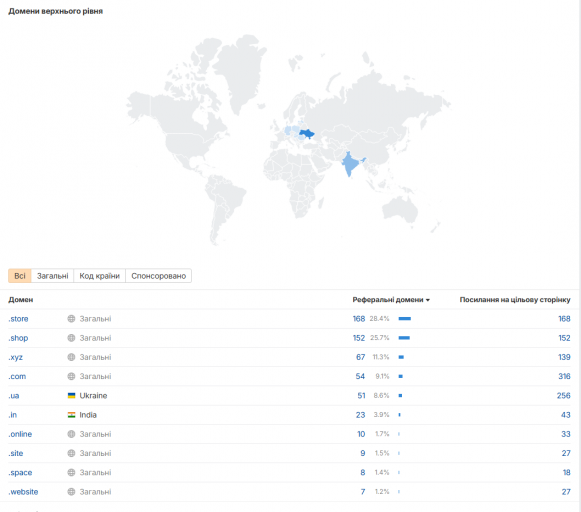Open the .ua domain link

[x=14, y=396]
